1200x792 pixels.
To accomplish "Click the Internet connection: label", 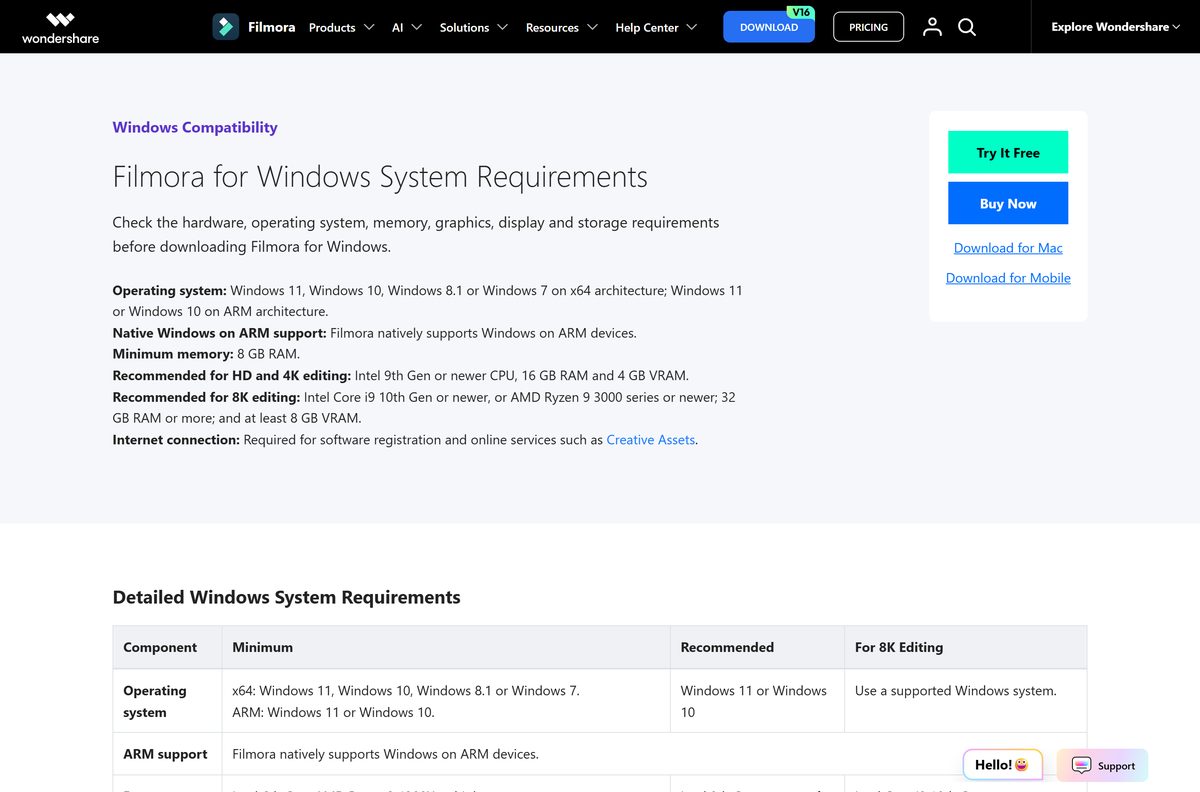I will [176, 440].
